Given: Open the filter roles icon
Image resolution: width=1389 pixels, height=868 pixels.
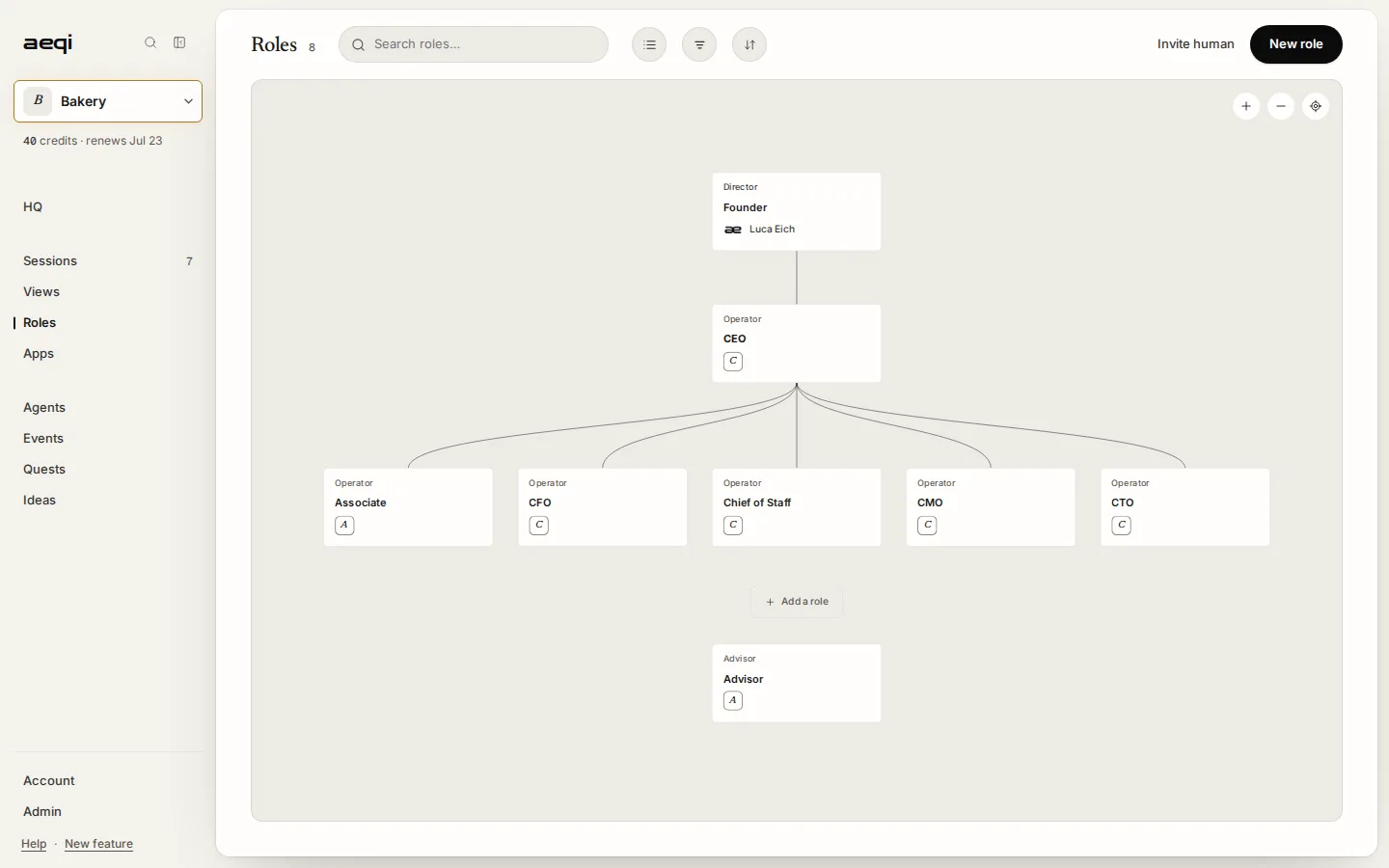Looking at the screenshot, I should coord(699,44).
